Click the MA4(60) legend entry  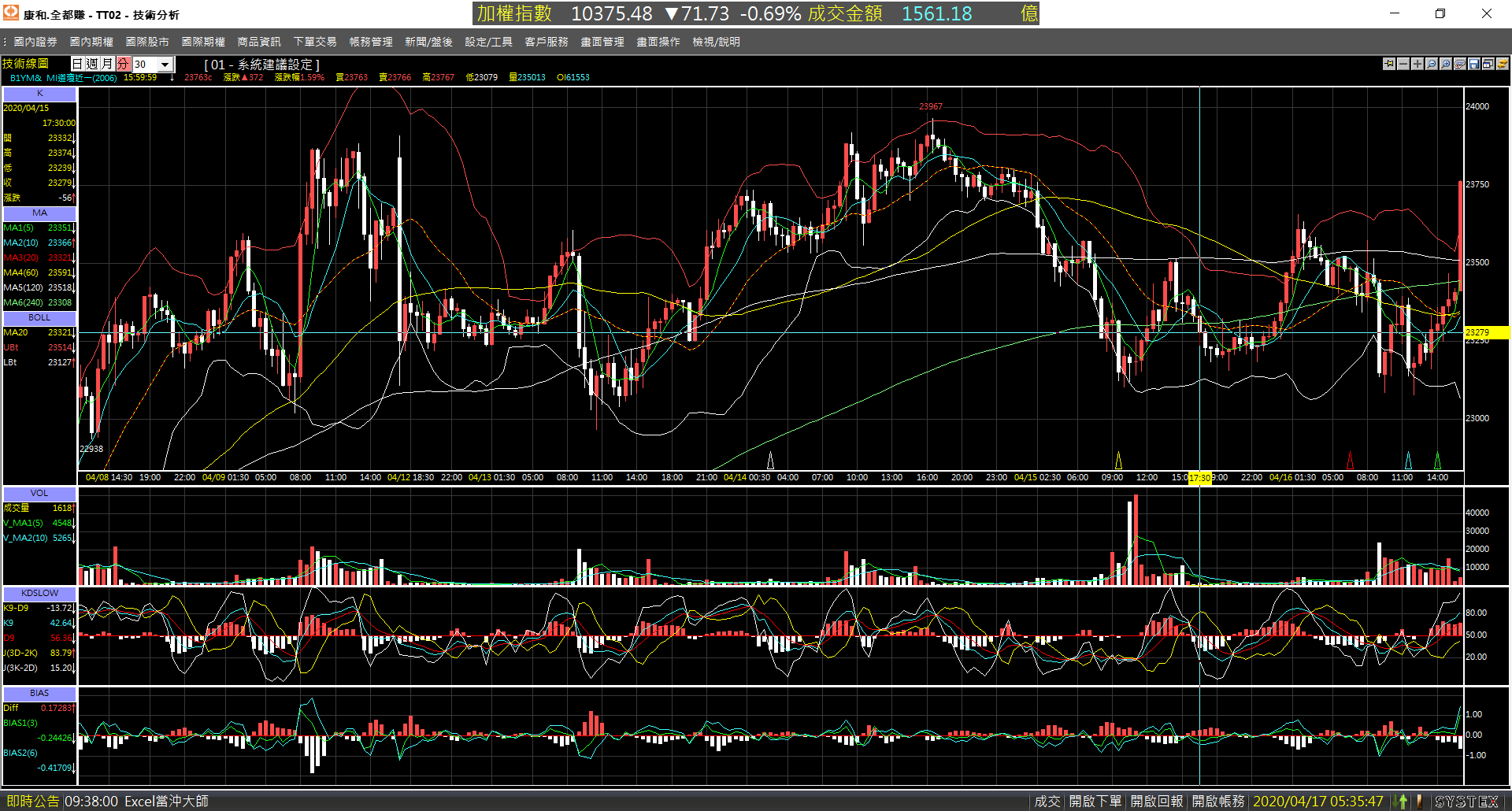[x=39, y=273]
